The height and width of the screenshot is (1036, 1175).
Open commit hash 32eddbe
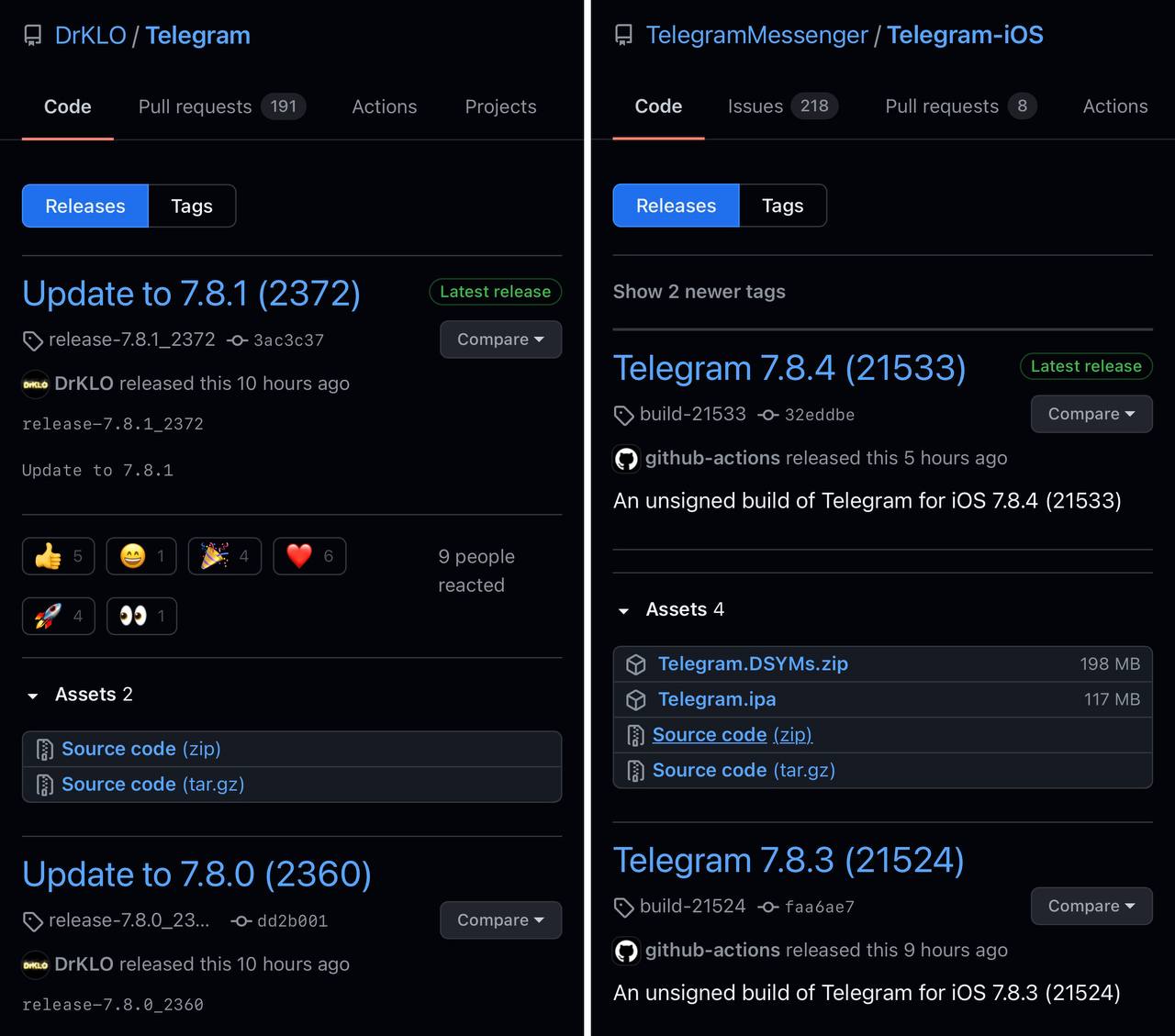pos(820,415)
